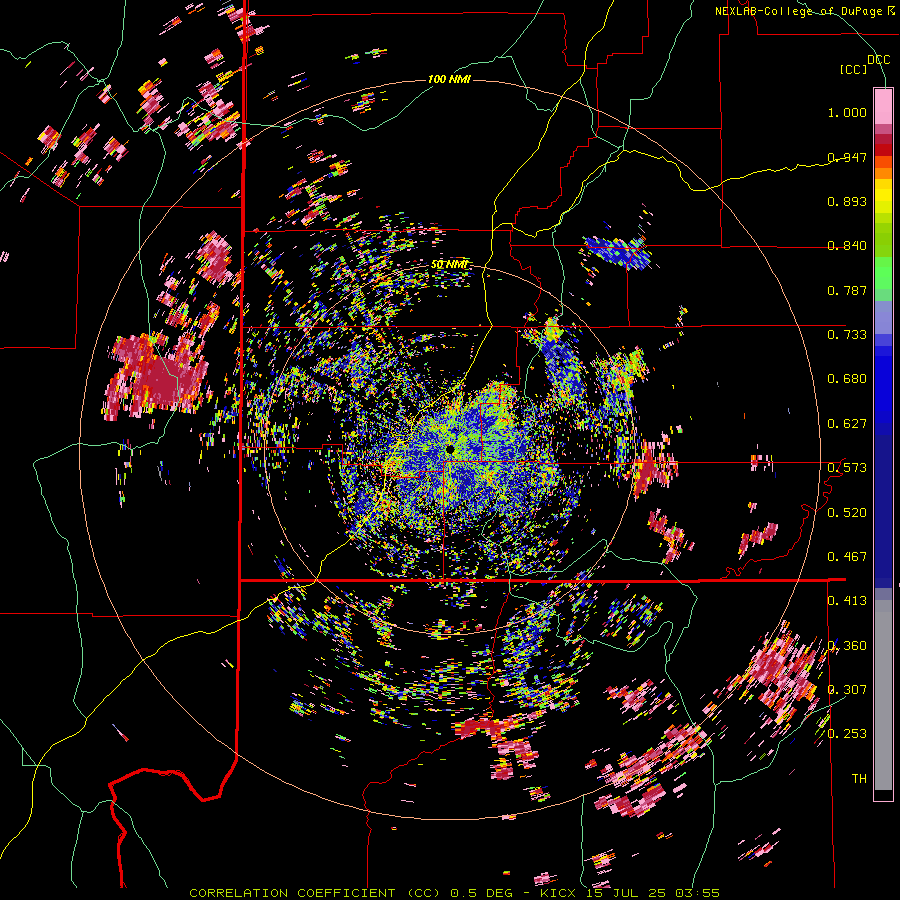This screenshot has height=900, width=900.
Task: Click the gray segment of the color bar
Action: coord(883,695)
